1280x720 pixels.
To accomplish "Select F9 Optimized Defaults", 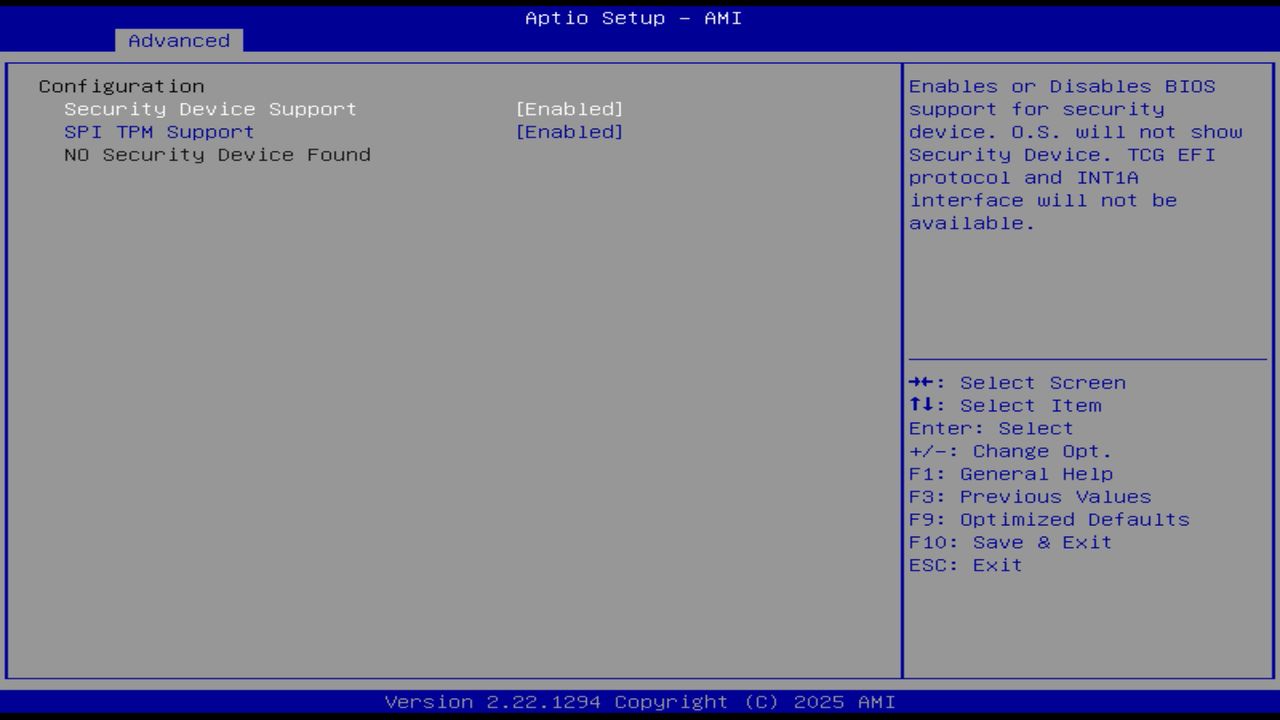I will click(1049, 519).
